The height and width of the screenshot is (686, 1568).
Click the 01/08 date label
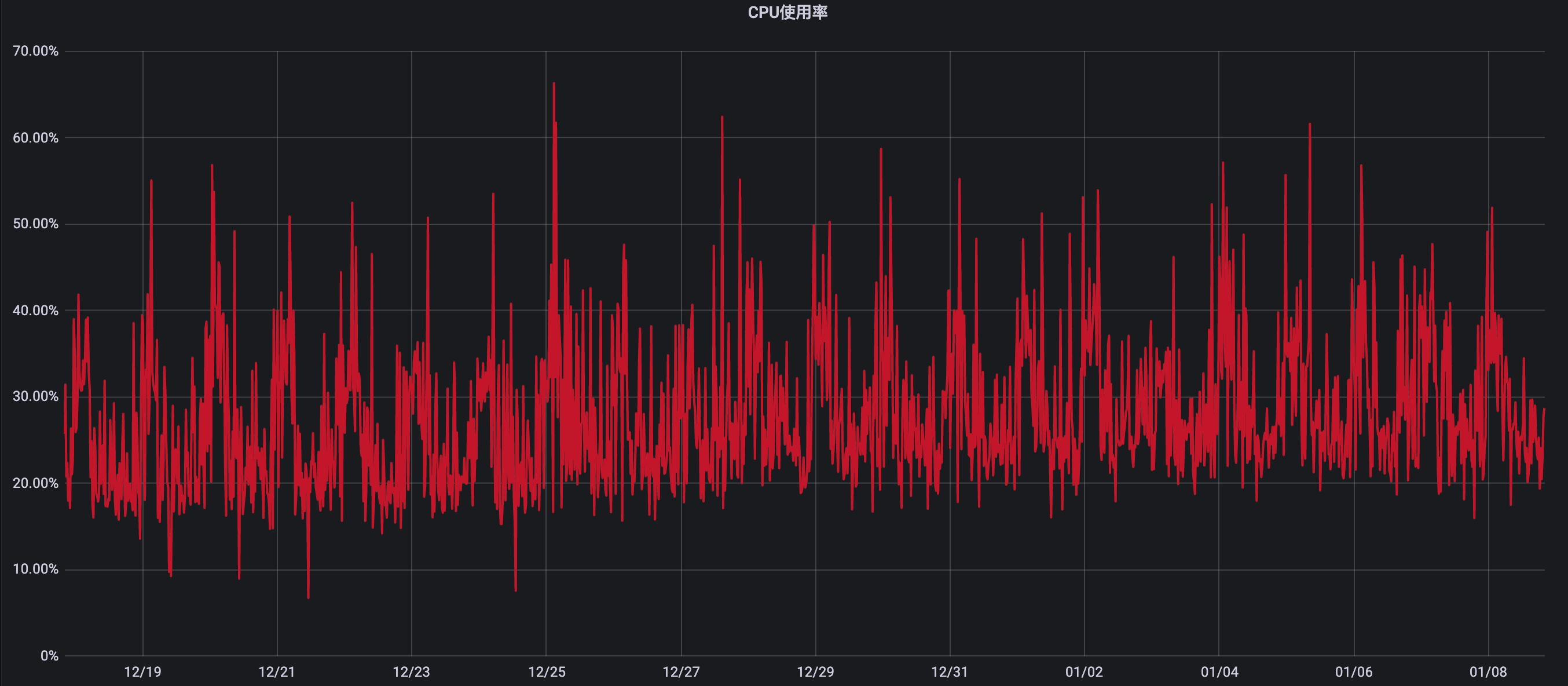pos(1488,672)
